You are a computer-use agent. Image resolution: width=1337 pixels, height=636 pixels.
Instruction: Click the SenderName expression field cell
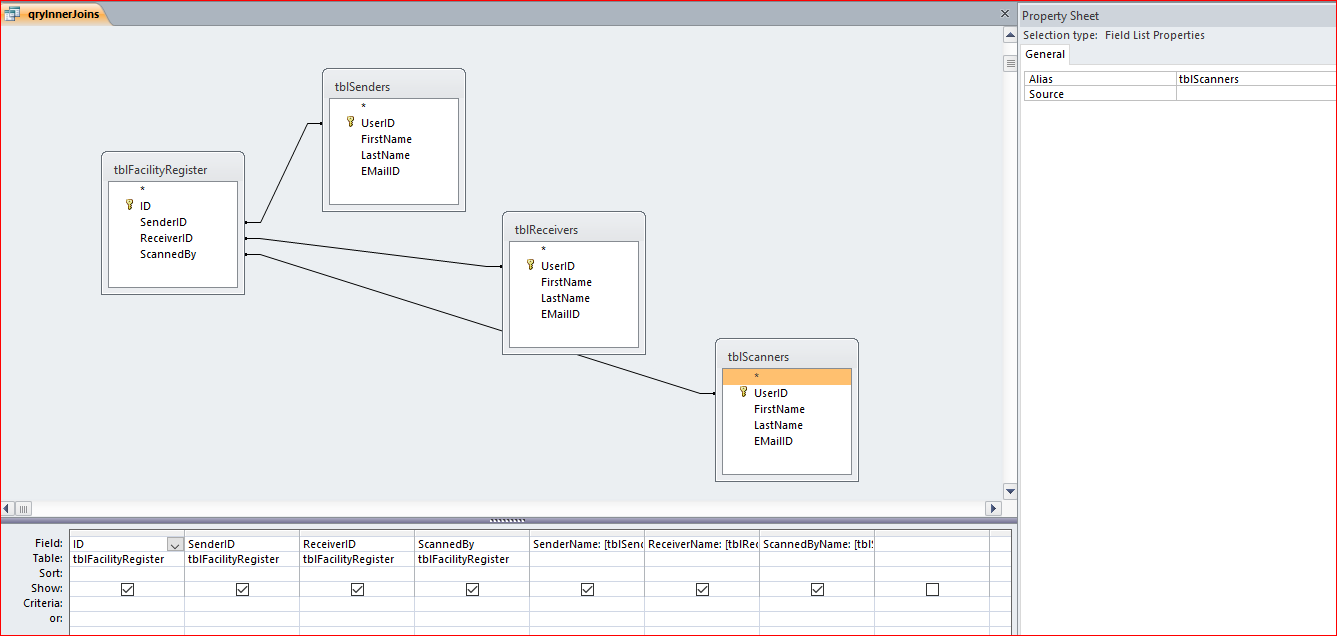[x=587, y=544]
